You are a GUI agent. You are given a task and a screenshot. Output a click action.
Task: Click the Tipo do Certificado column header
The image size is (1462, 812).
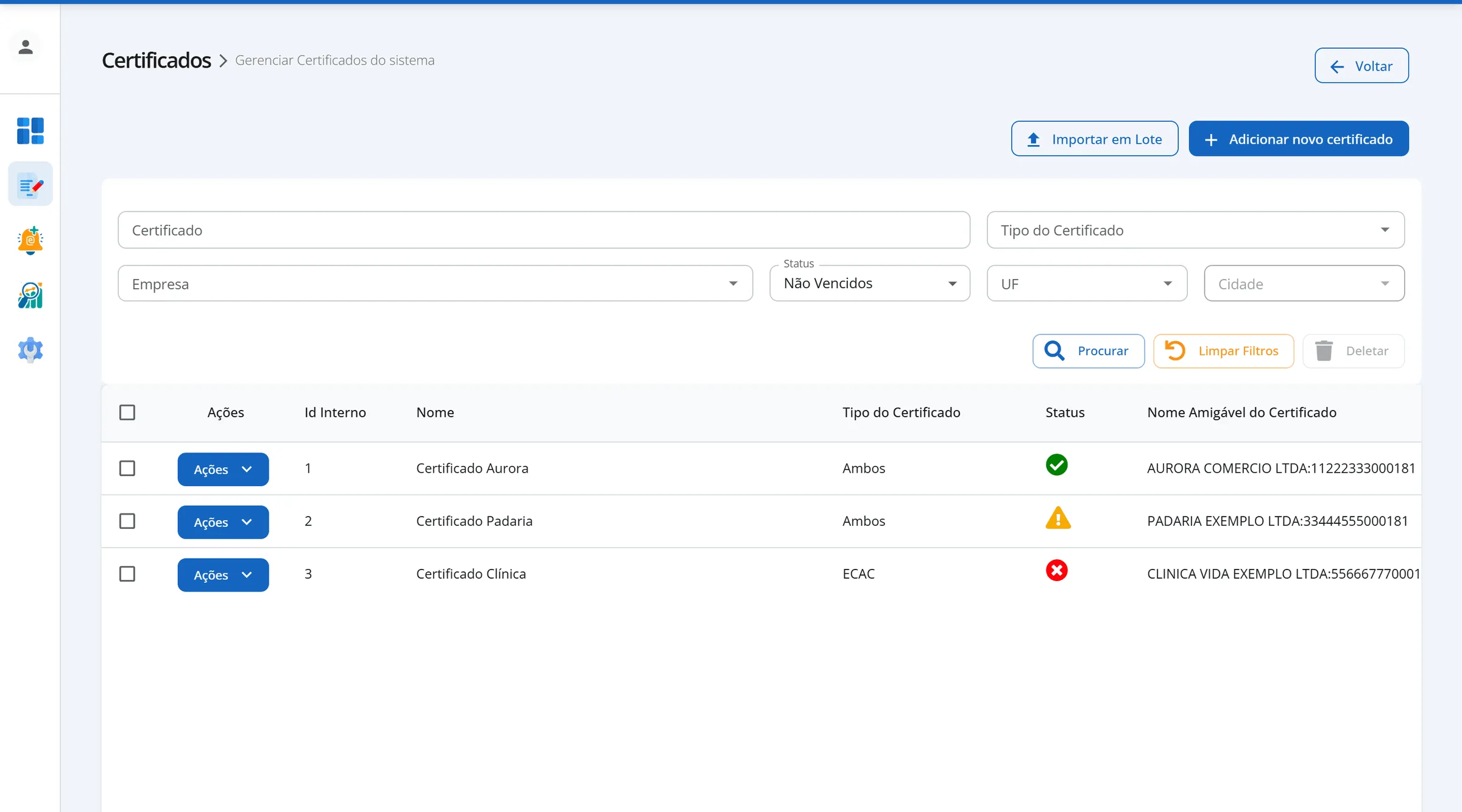pos(901,412)
